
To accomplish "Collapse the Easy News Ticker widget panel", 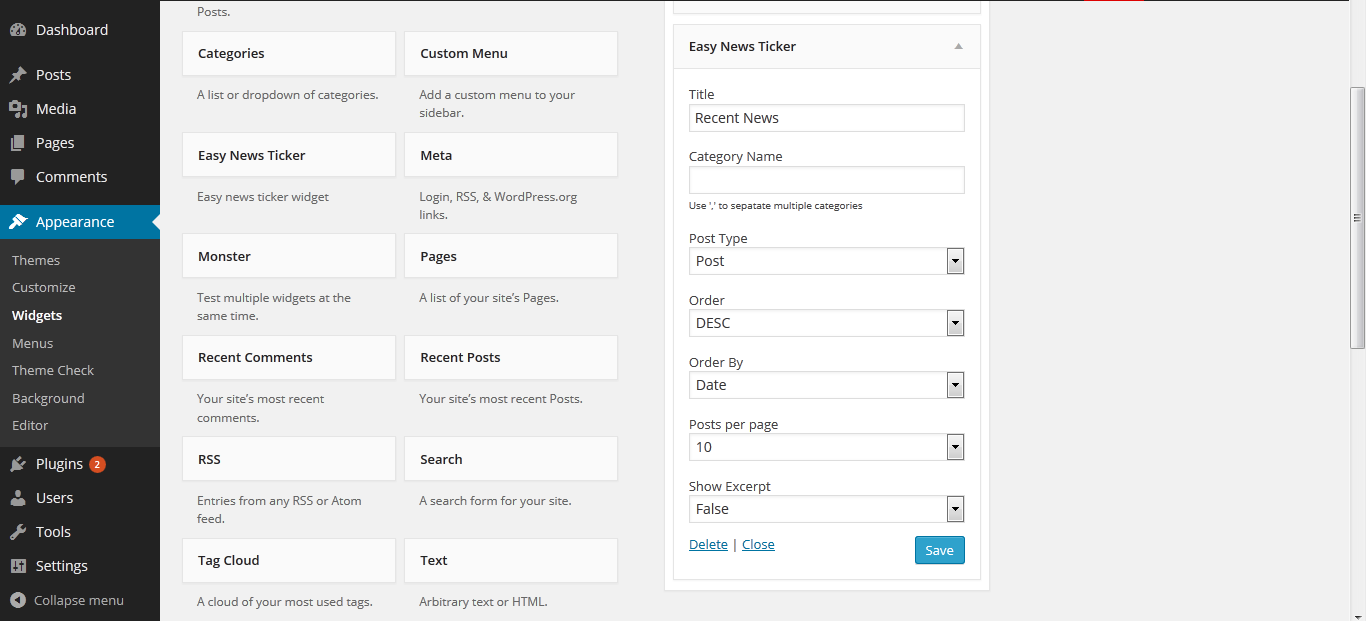I will click(958, 46).
